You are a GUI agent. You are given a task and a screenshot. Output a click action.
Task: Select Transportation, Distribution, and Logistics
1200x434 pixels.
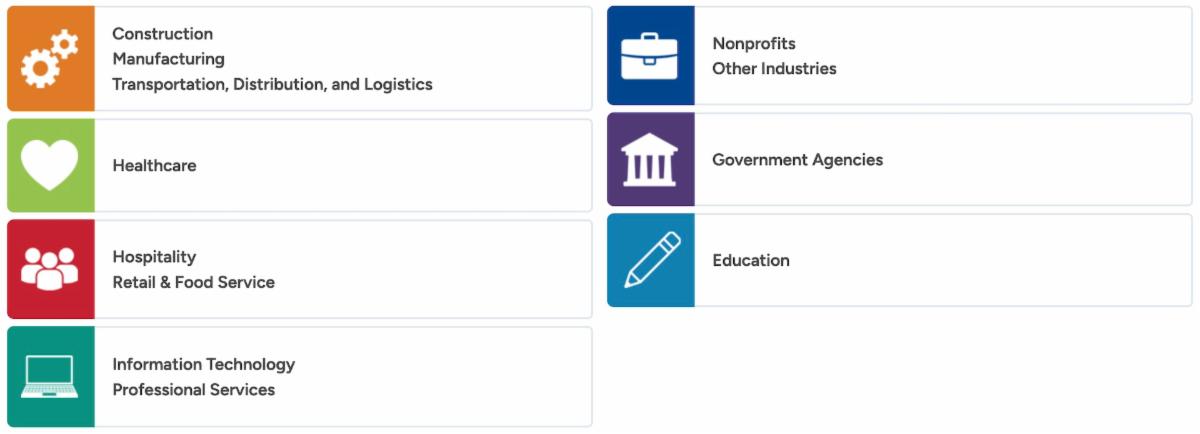tap(272, 84)
